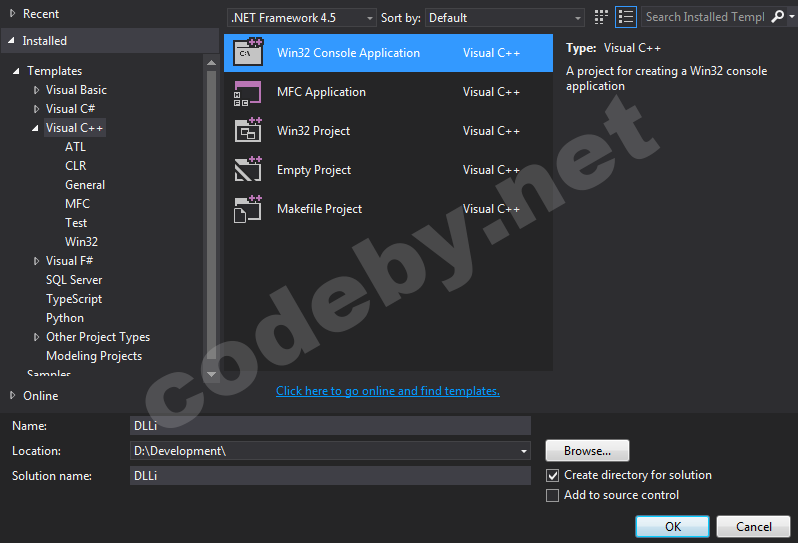Select the 'MFC Application' template name

(321, 92)
